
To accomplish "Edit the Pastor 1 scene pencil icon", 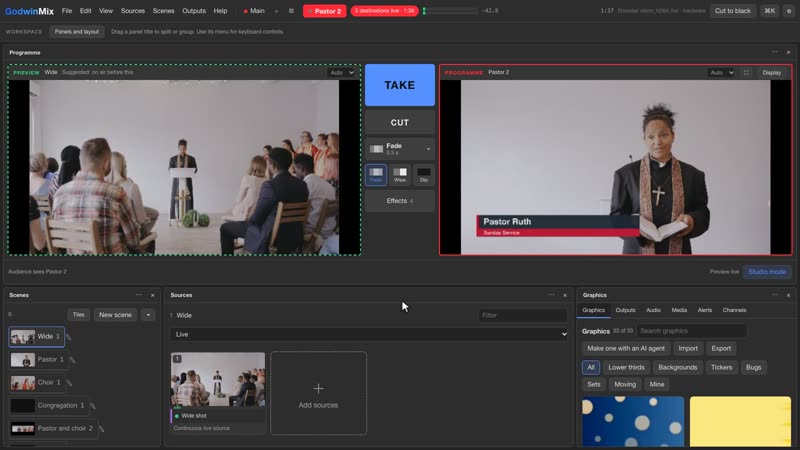I will pyautogui.click(x=72, y=360).
